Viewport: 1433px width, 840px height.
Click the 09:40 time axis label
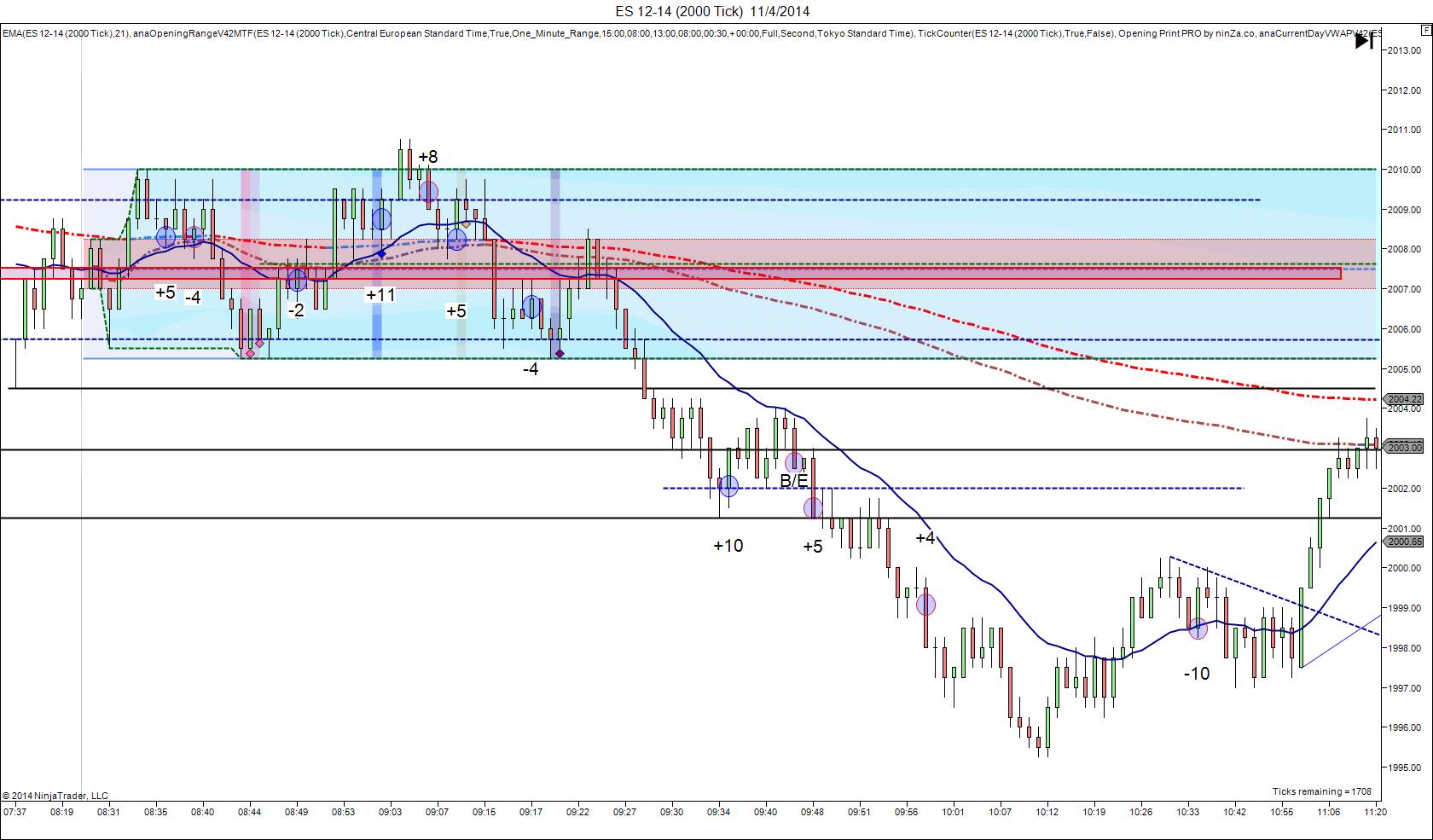click(x=766, y=812)
